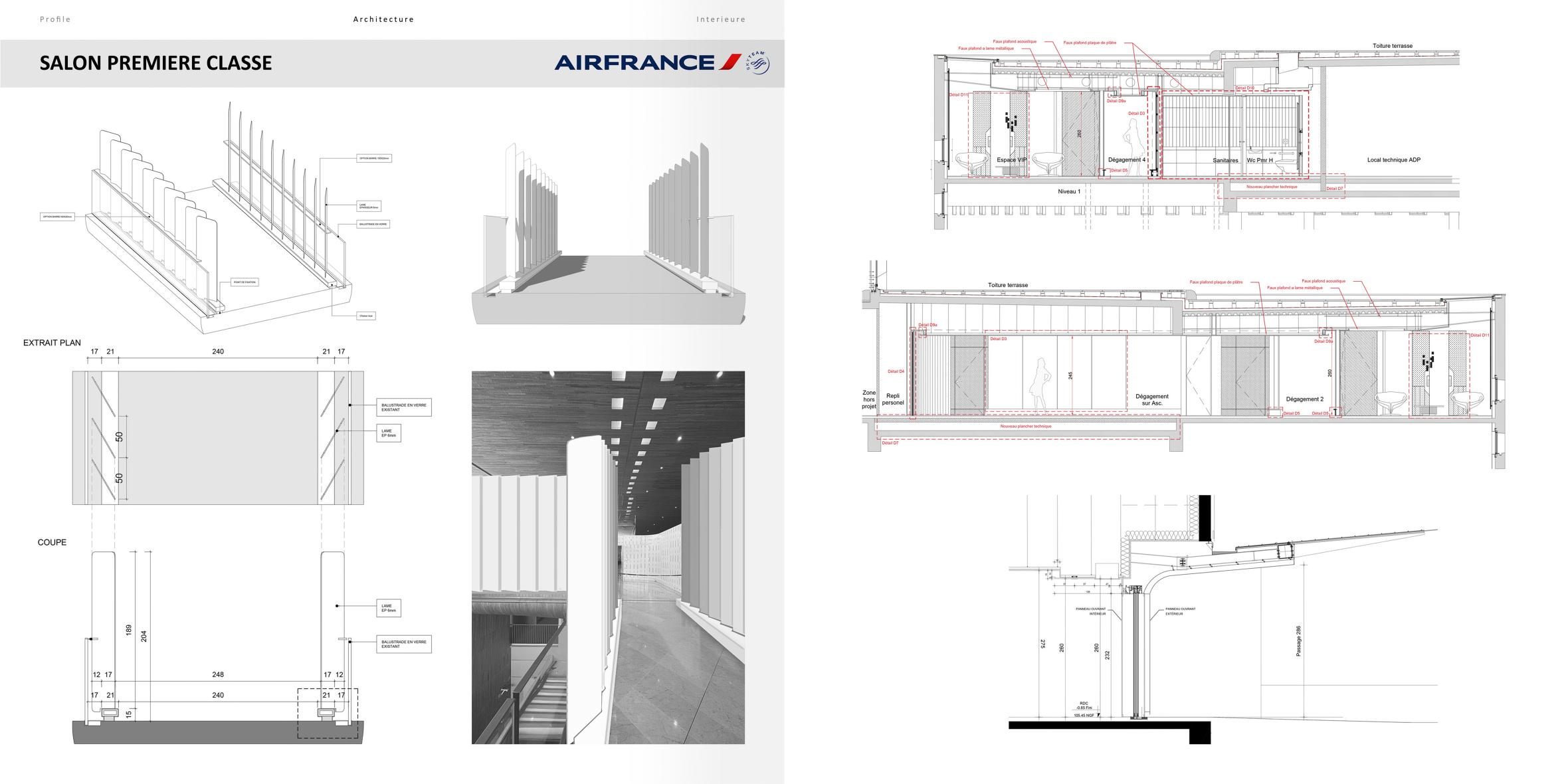1568x784 pixels.
Task: Click the WC Pmr H toilet symbol
Action: pyautogui.click(x=1286, y=164)
